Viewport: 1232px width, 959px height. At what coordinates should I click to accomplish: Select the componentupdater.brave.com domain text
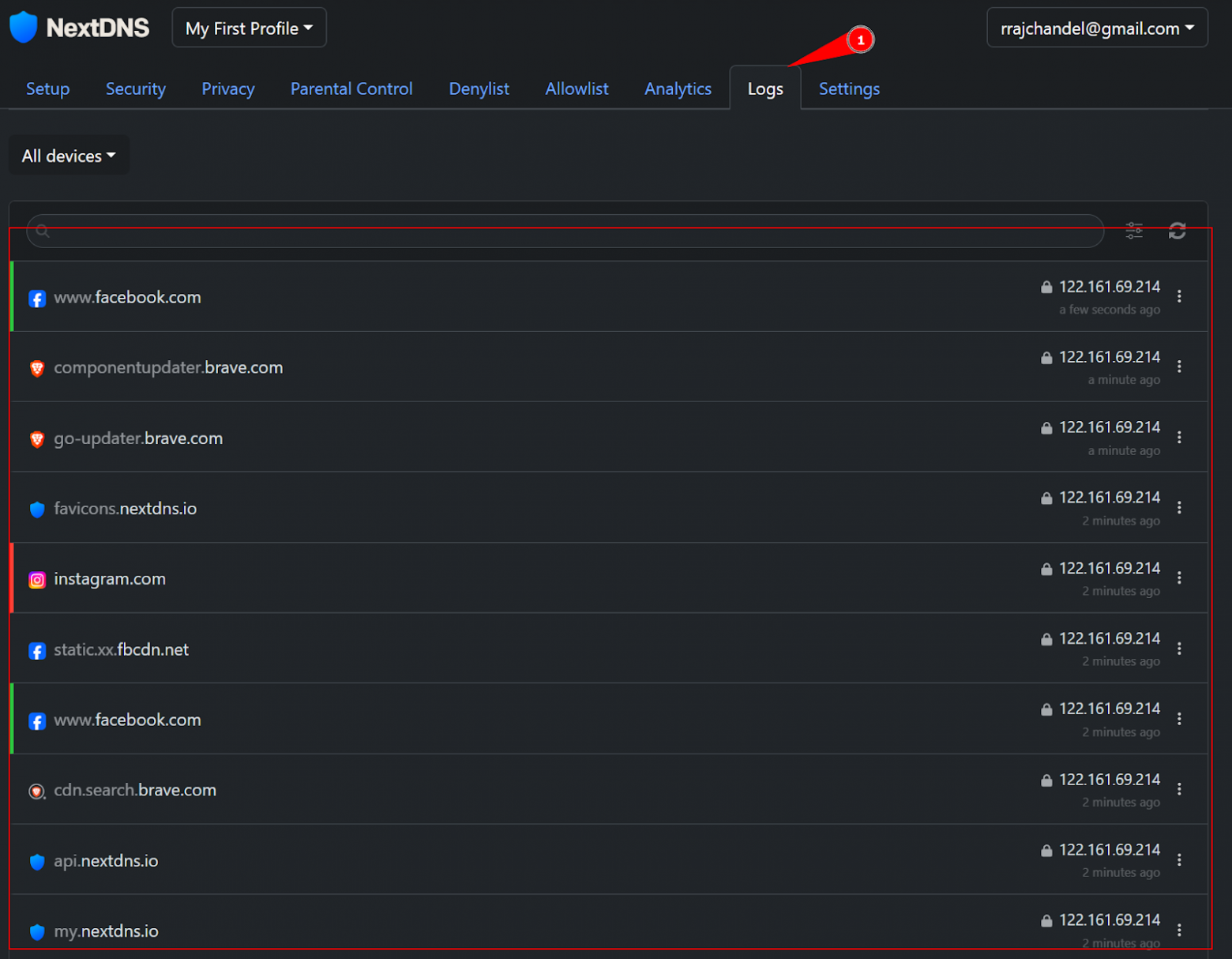[x=168, y=367]
